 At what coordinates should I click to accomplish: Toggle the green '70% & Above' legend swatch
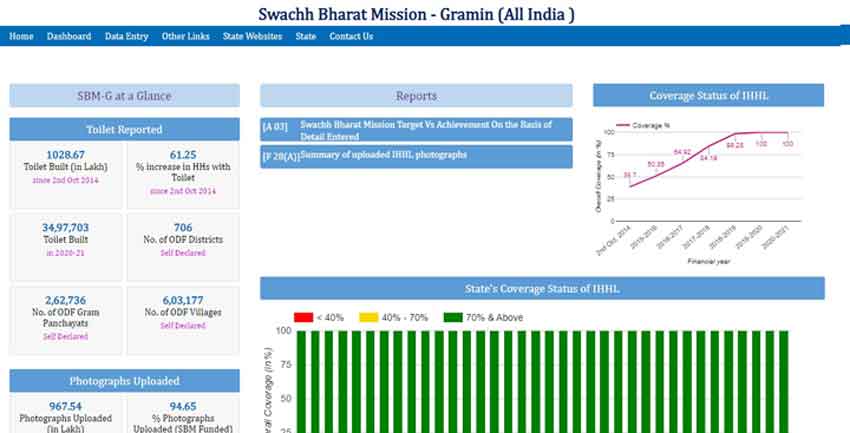[x=453, y=318]
